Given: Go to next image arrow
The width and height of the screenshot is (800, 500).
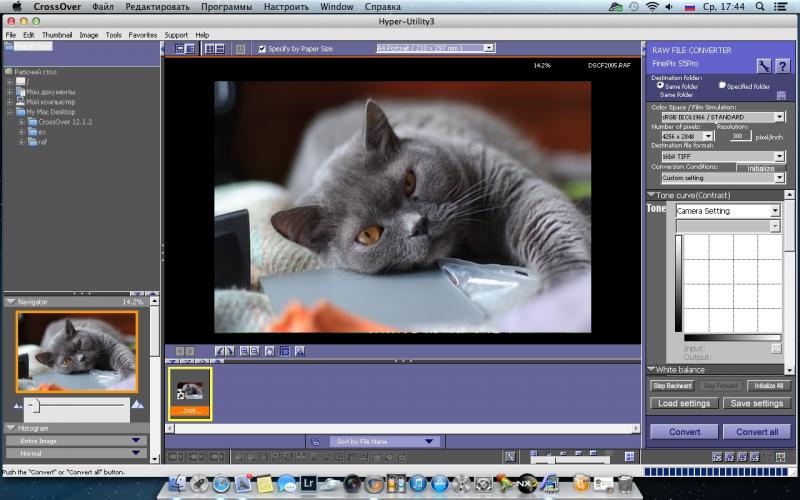Looking at the screenshot, I should tap(190, 351).
